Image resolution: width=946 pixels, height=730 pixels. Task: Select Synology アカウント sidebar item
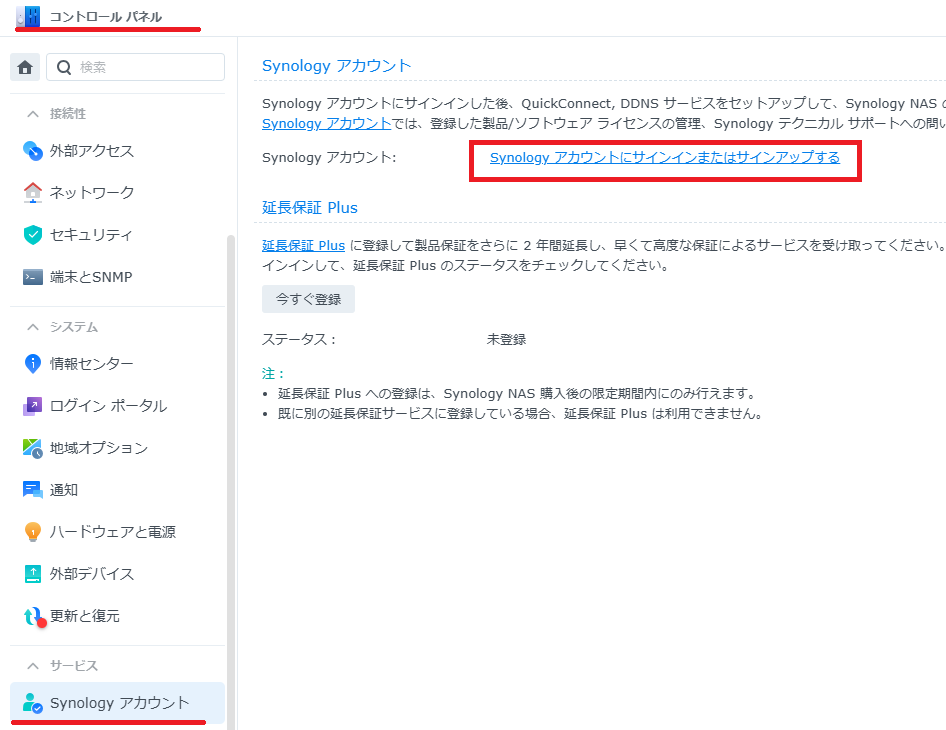tap(119, 703)
